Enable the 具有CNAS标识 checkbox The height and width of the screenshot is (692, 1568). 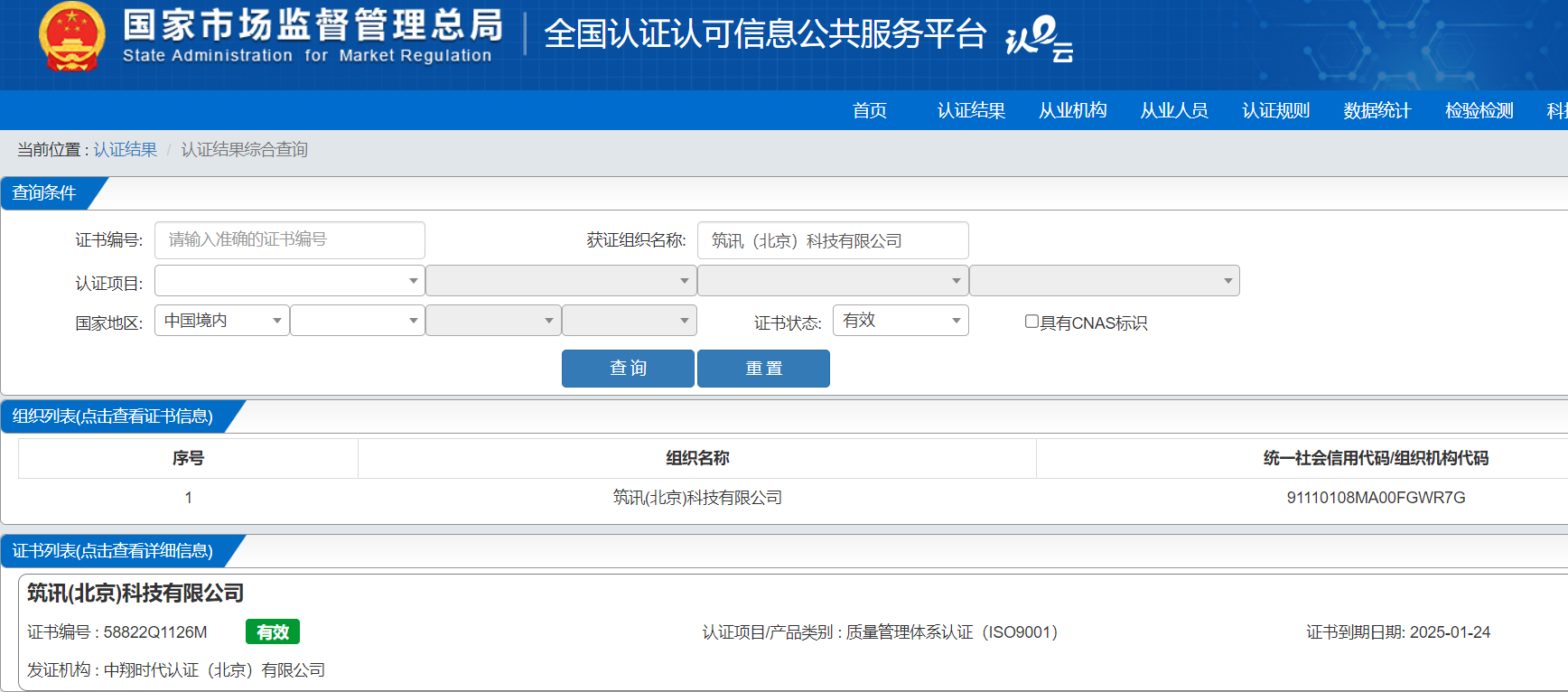tap(1031, 322)
